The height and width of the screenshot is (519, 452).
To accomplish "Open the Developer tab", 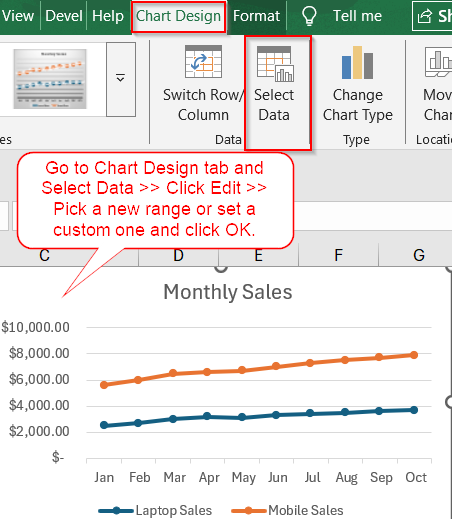I will (x=64, y=16).
